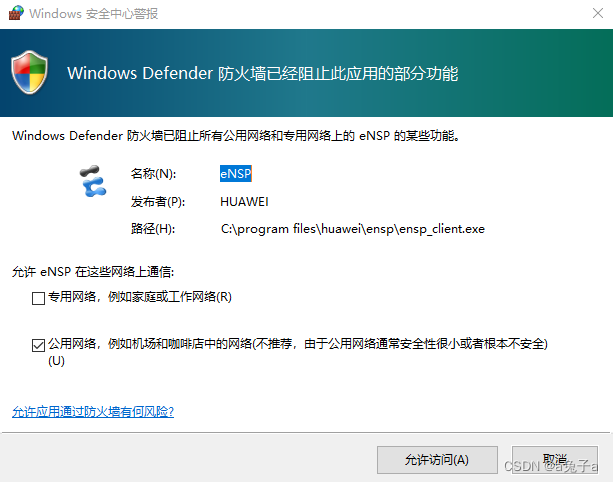Click the Windows Defender shield icon

pos(30,72)
